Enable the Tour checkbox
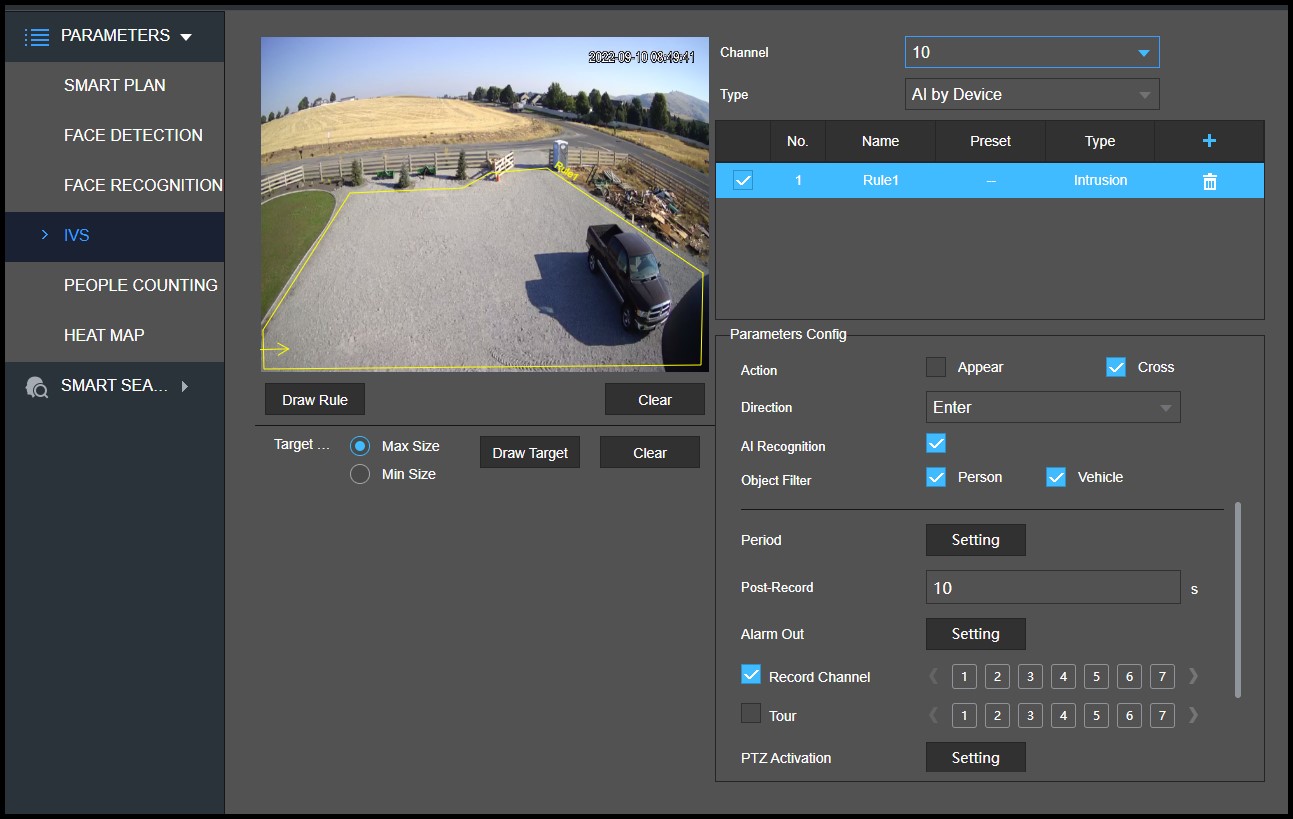Viewport: 1293px width, 819px height. (751, 714)
